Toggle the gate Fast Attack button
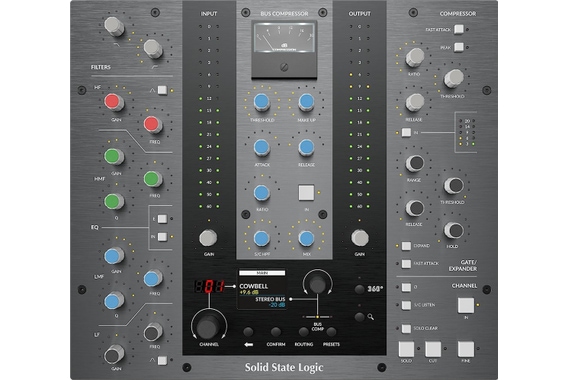 coord(406,264)
